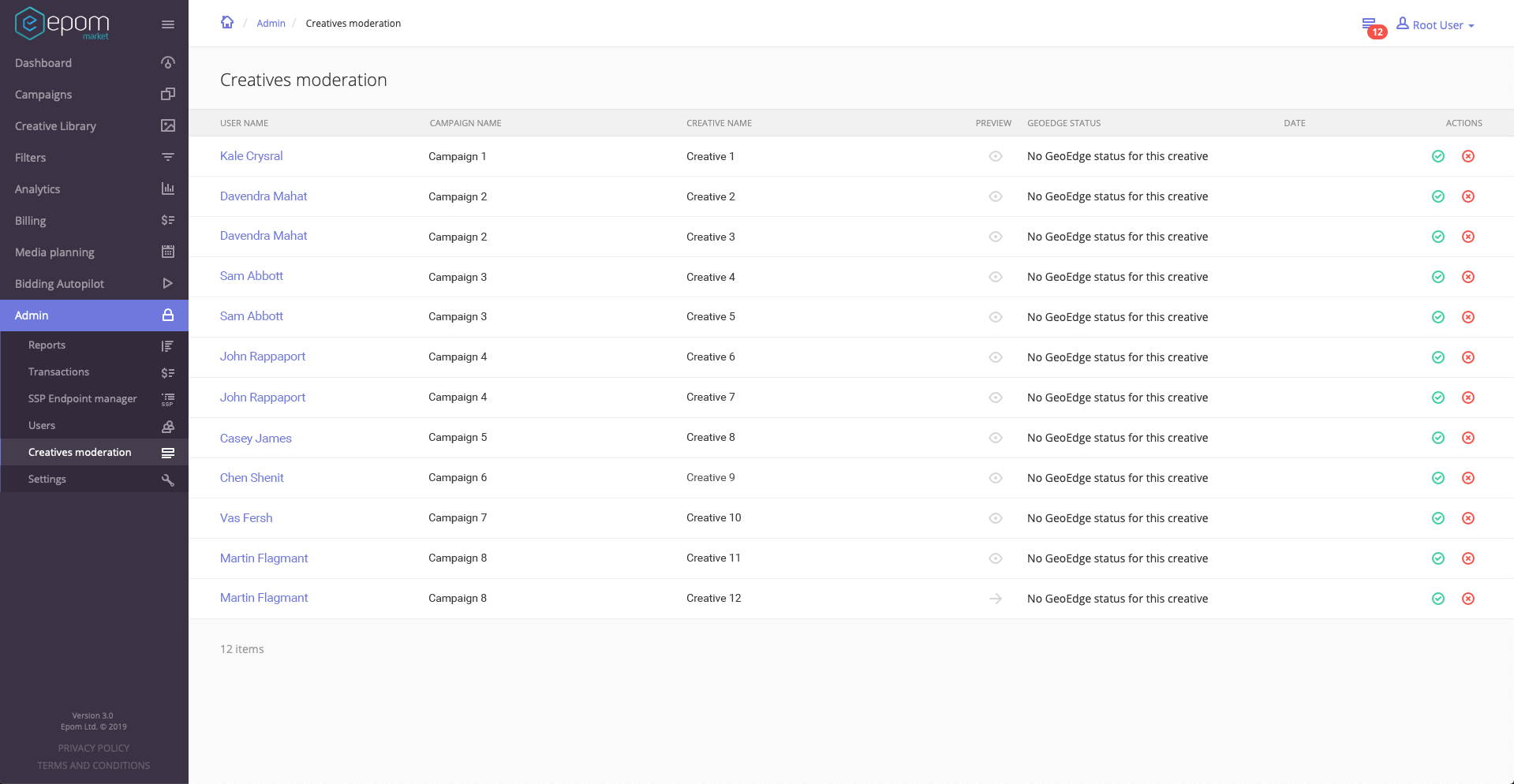This screenshot has width=1514, height=784.
Task: Open Reports under Admin
Action: coord(94,345)
